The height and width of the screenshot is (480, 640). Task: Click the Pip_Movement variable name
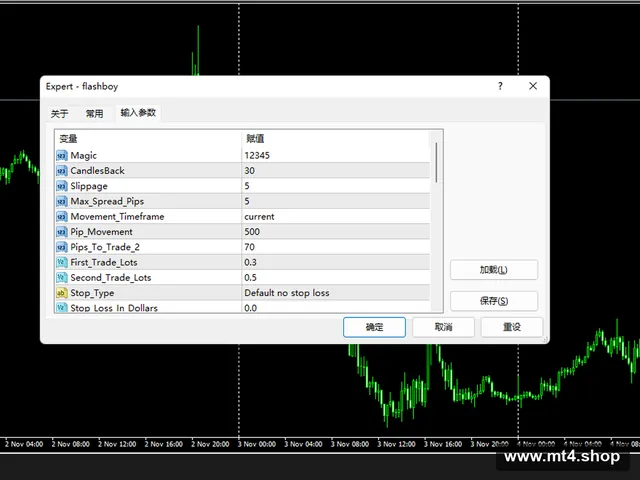pyautogui.click(x=101, y=232)
